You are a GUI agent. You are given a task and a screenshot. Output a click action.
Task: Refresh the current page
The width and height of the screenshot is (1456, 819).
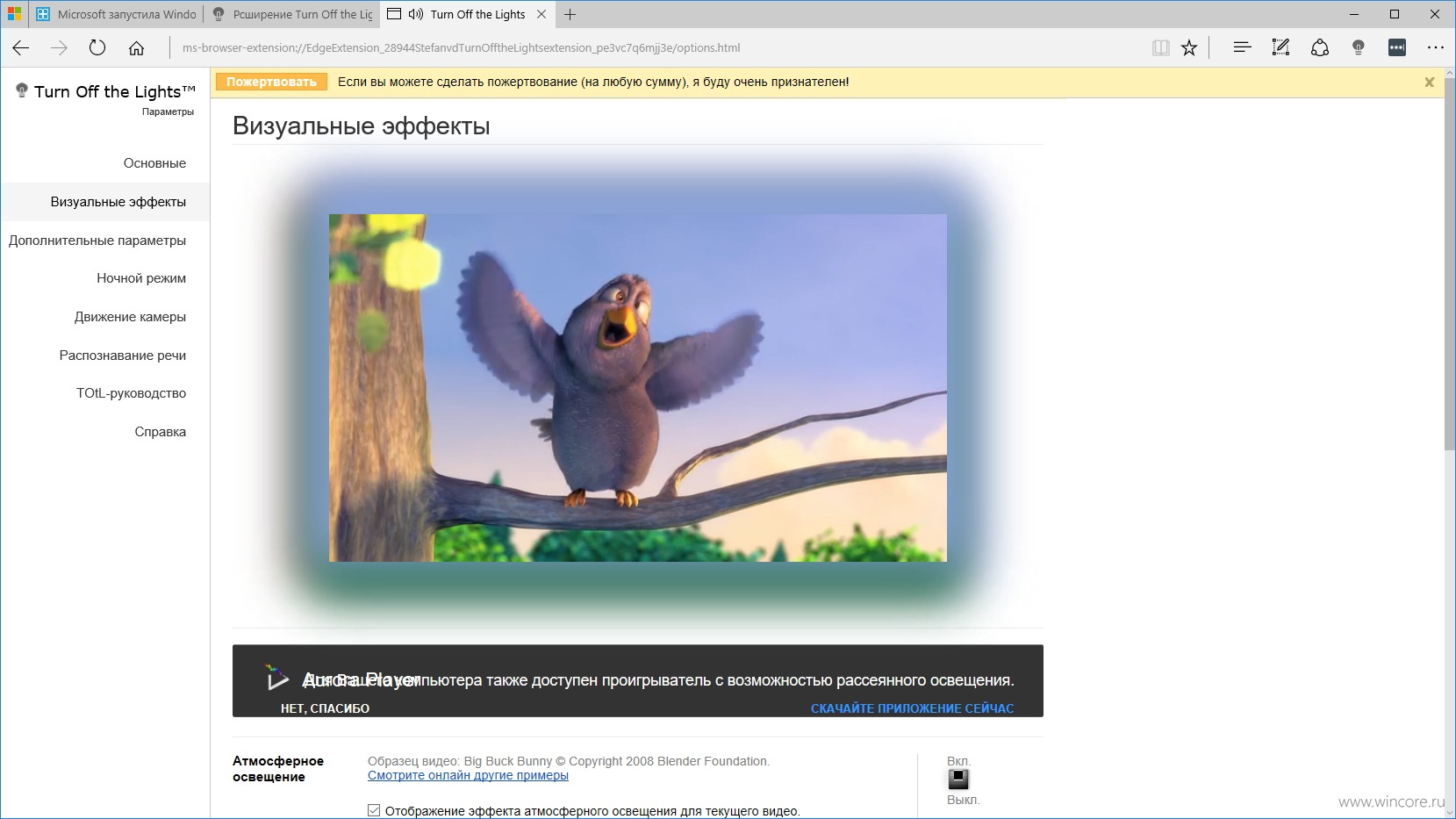pos(97,48)
